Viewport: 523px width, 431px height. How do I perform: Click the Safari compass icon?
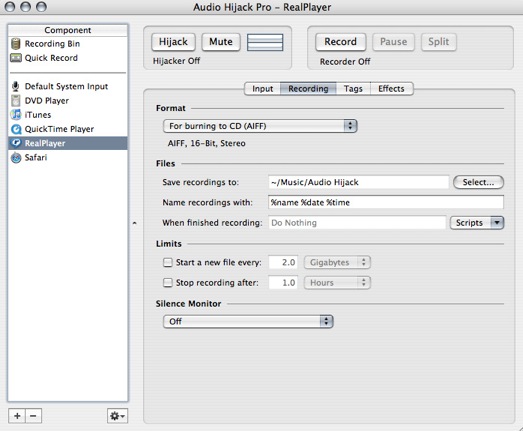16,157
